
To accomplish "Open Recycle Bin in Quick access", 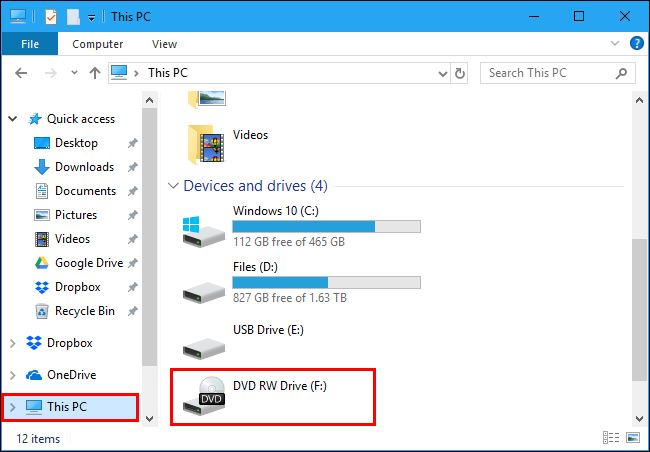I will [74, 311].
